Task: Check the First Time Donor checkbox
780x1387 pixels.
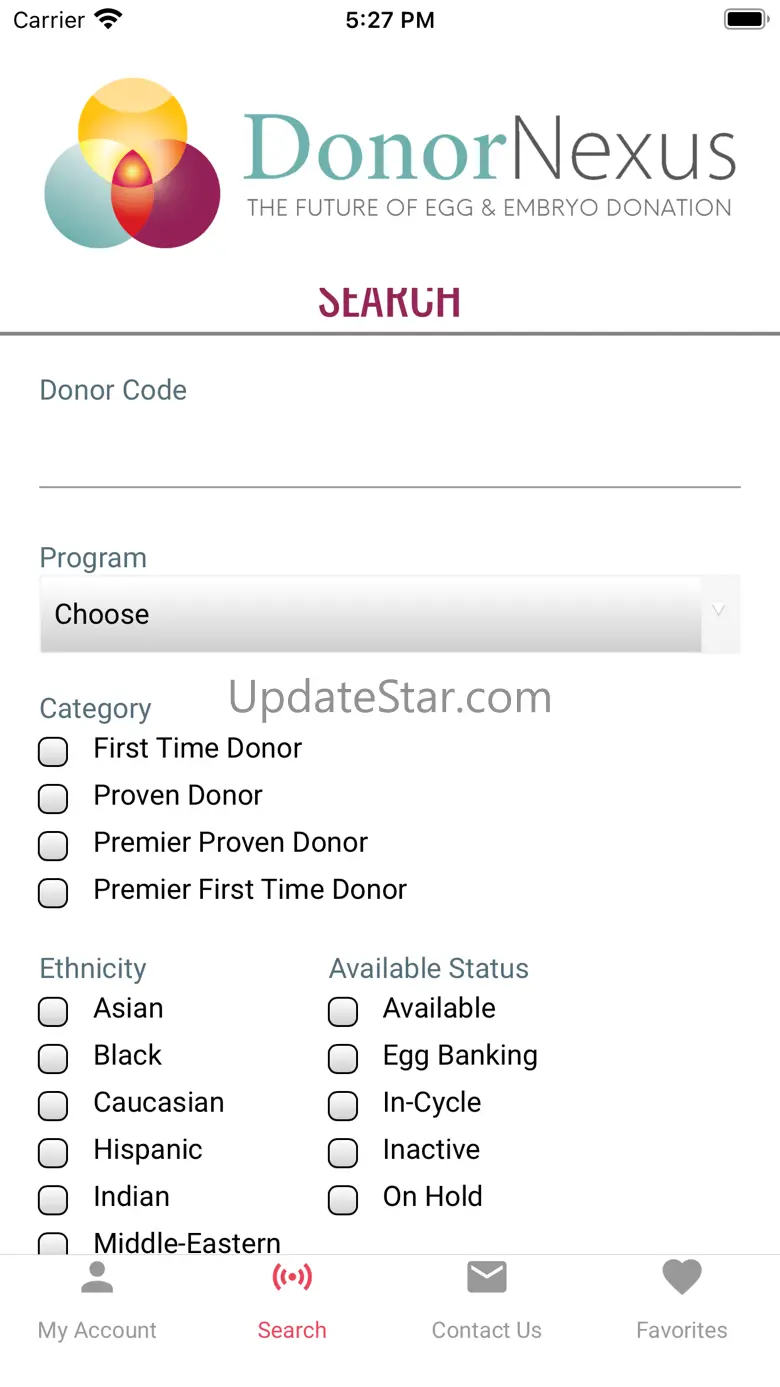Action: point(53,751)
